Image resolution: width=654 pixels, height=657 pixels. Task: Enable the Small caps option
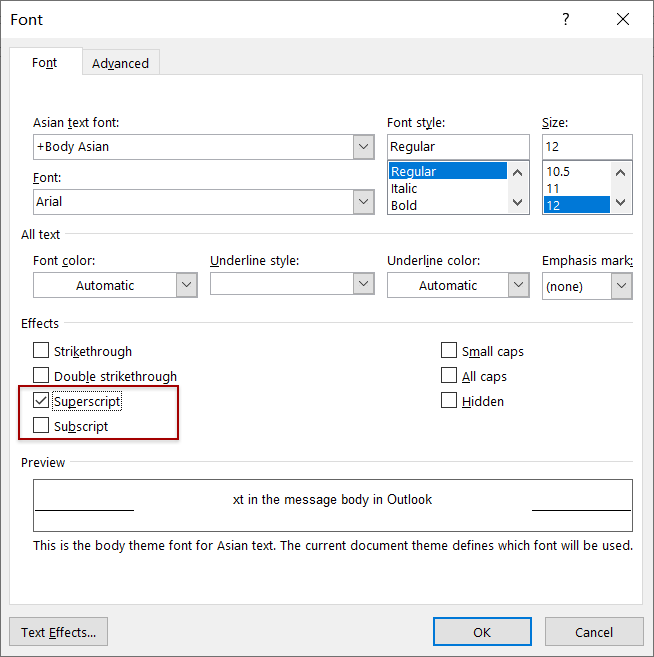pyautogui.click(x=449, y=350)
